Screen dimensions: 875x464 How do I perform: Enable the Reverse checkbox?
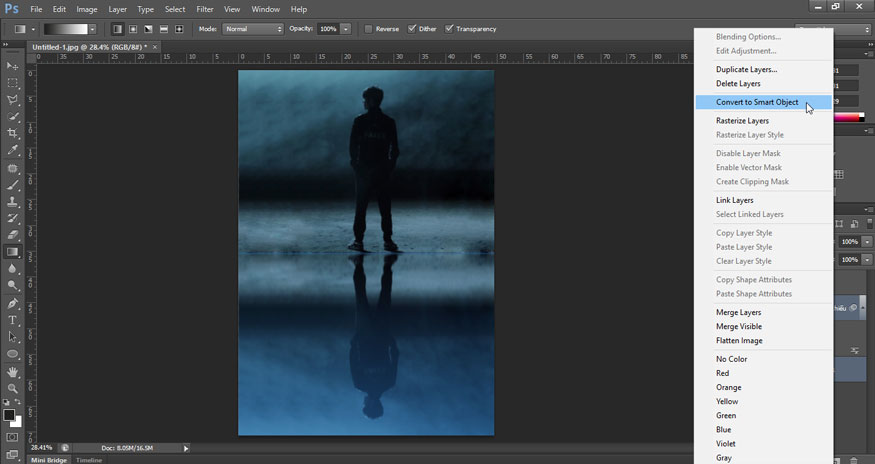pyautogui.click(x=368, y=29)
